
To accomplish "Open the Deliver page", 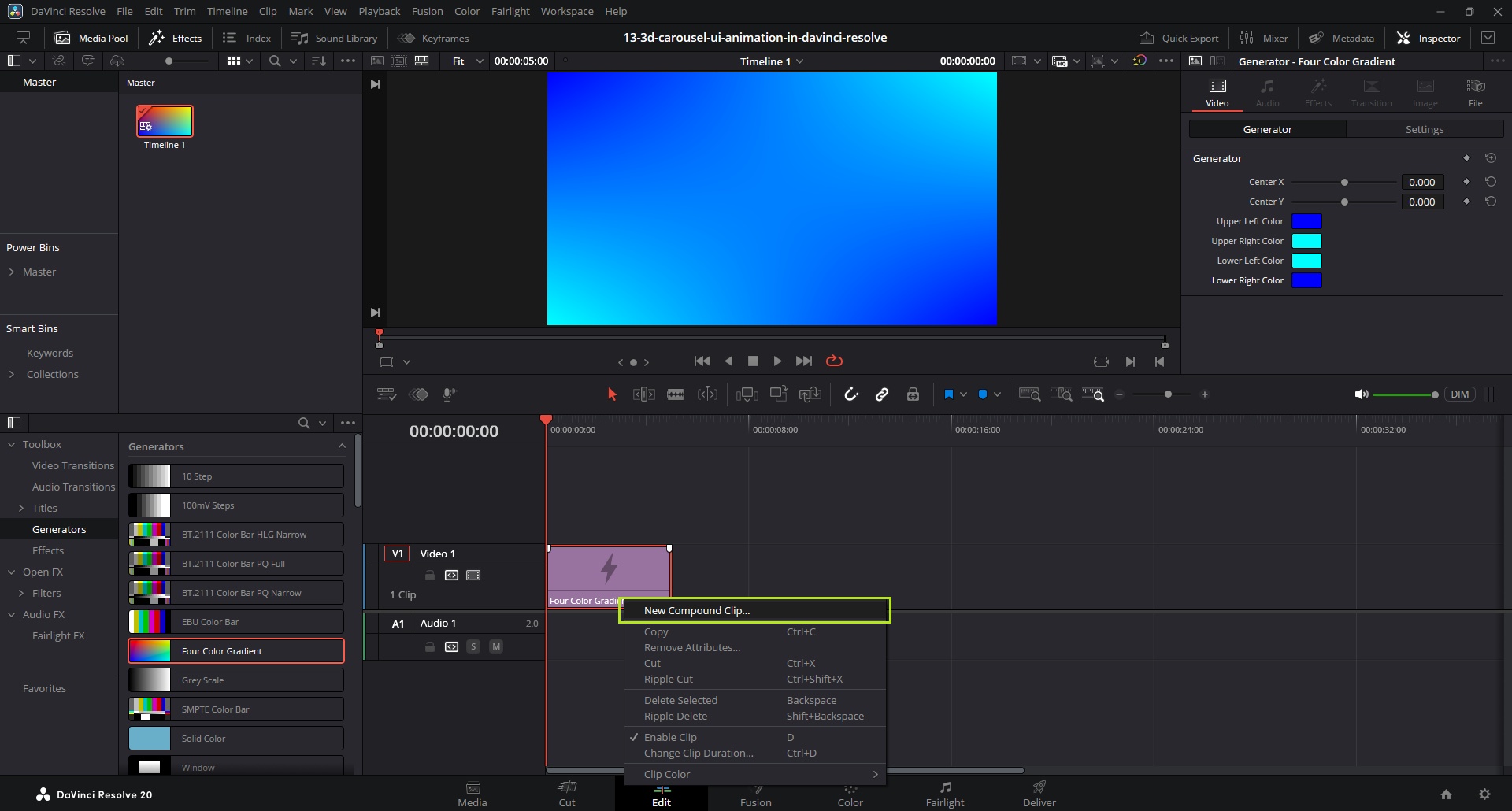I will [x=1039, y=794].
